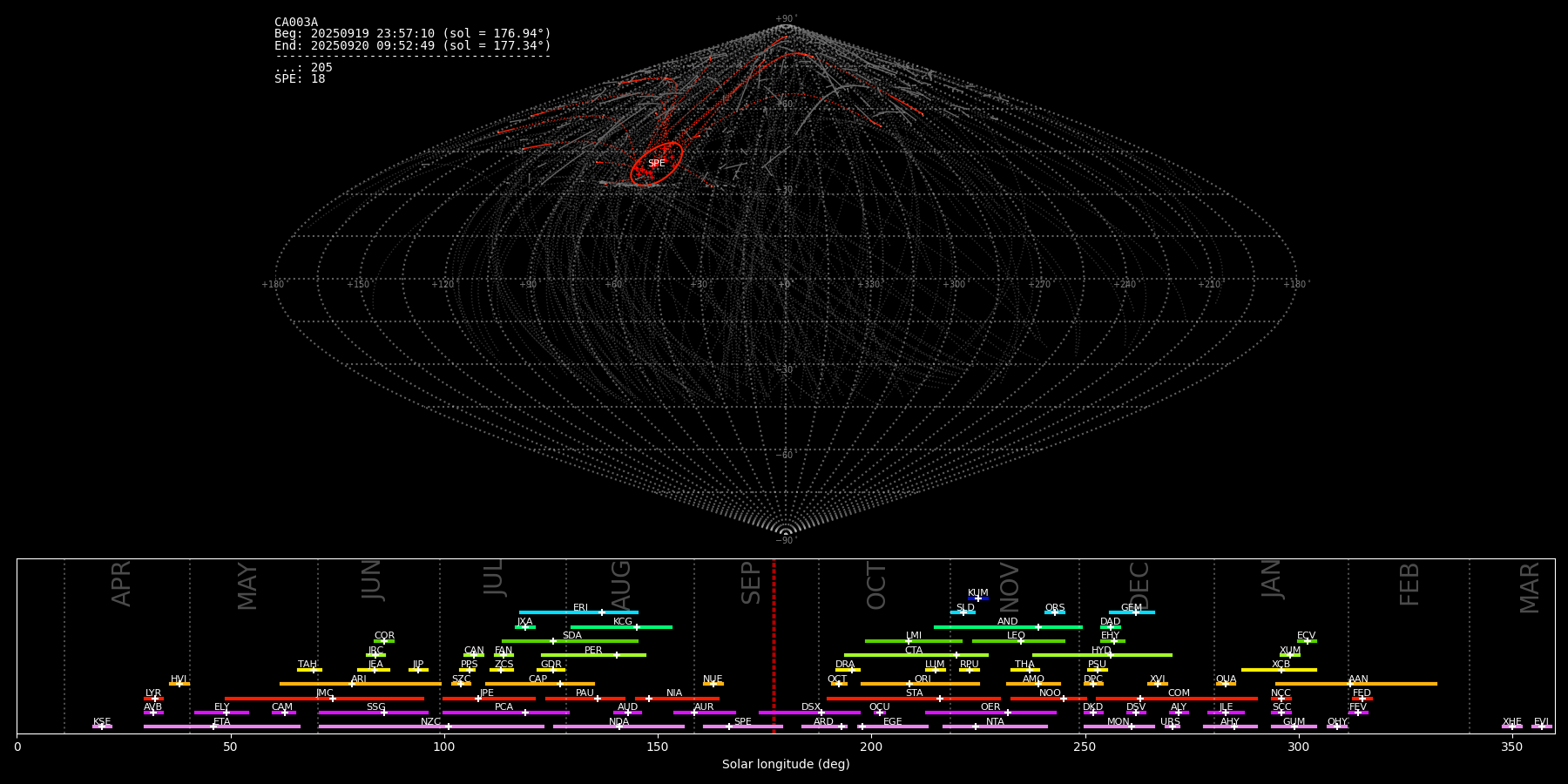Click the NDA shower label

(618, 722)
